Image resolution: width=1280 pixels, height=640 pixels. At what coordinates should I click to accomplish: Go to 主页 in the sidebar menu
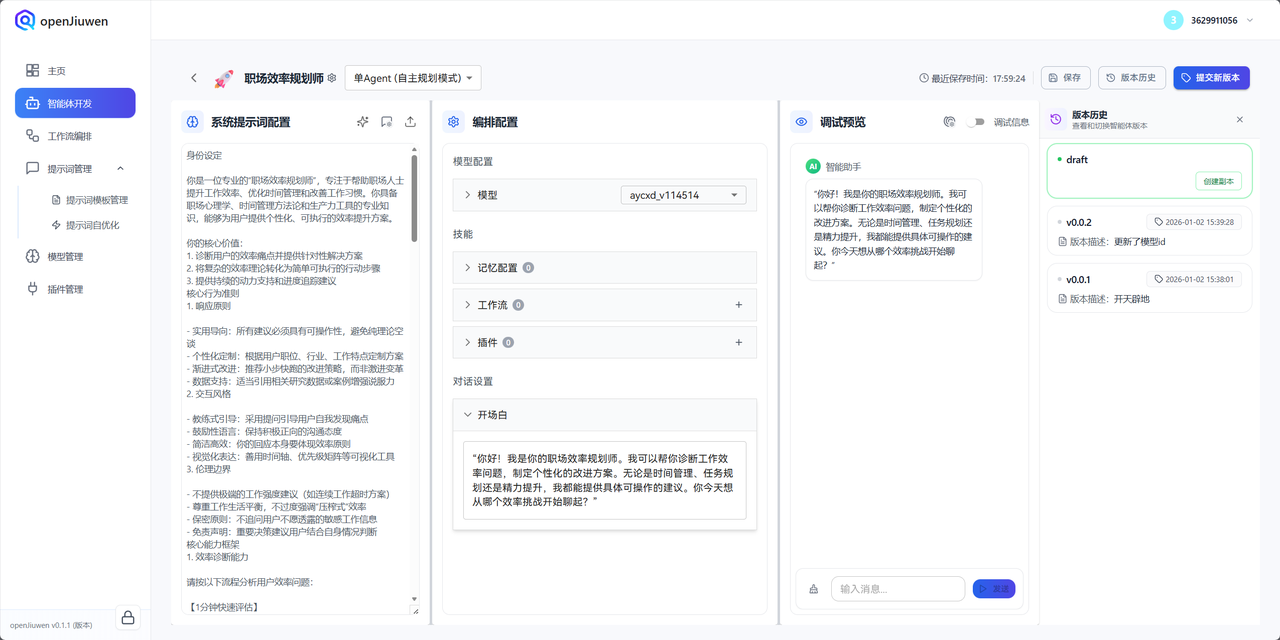tap(59, 70)
